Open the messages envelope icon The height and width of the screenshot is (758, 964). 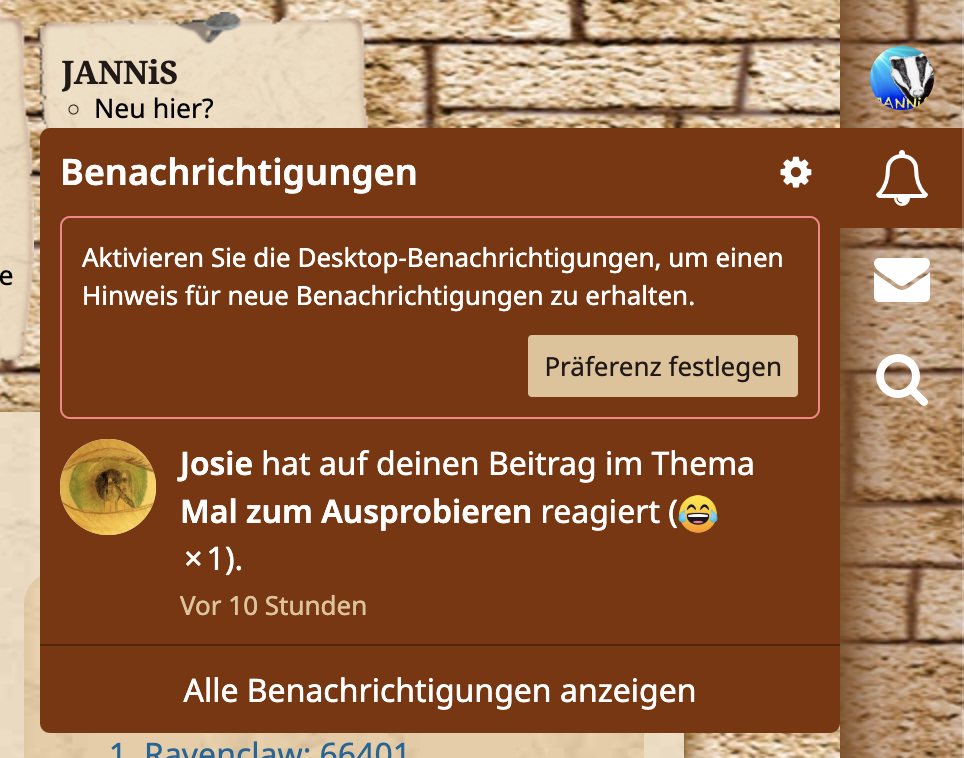click(x=901, y=280)
